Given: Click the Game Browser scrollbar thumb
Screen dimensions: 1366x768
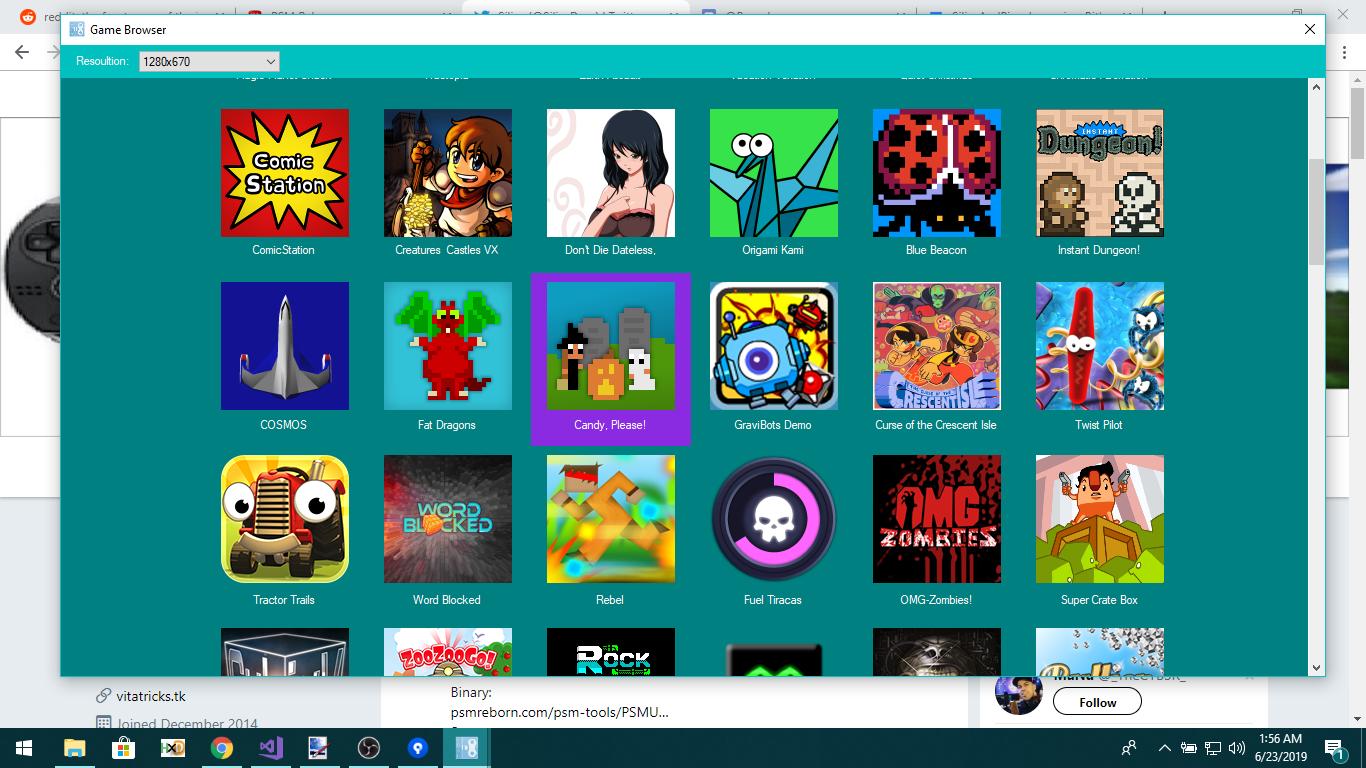Looking at the screenshot, I should [1316, 212].
